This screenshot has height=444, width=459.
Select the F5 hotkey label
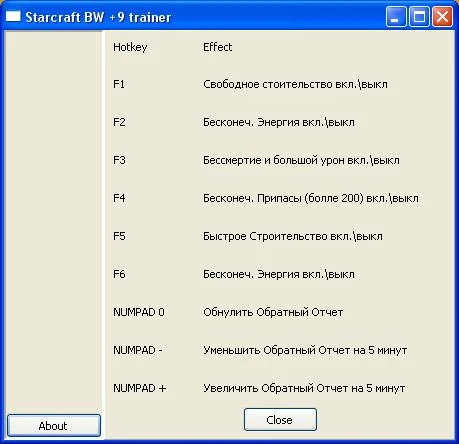[x=119, y=236]
